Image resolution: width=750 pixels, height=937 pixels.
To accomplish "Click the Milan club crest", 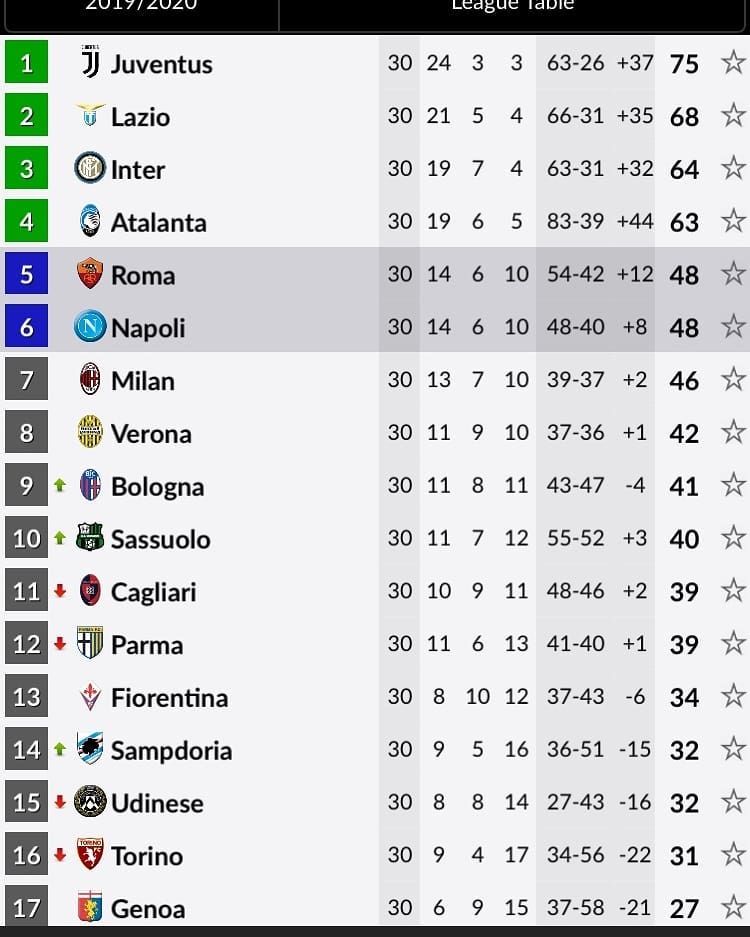I will coord(90,379).
